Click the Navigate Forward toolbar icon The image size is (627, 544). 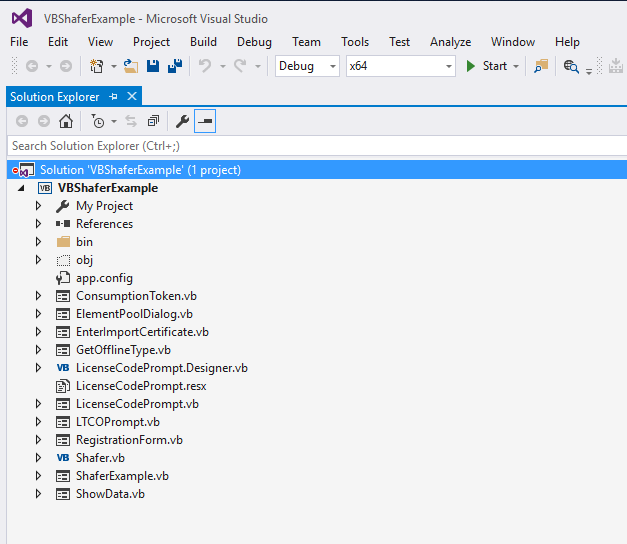point(66,66)
